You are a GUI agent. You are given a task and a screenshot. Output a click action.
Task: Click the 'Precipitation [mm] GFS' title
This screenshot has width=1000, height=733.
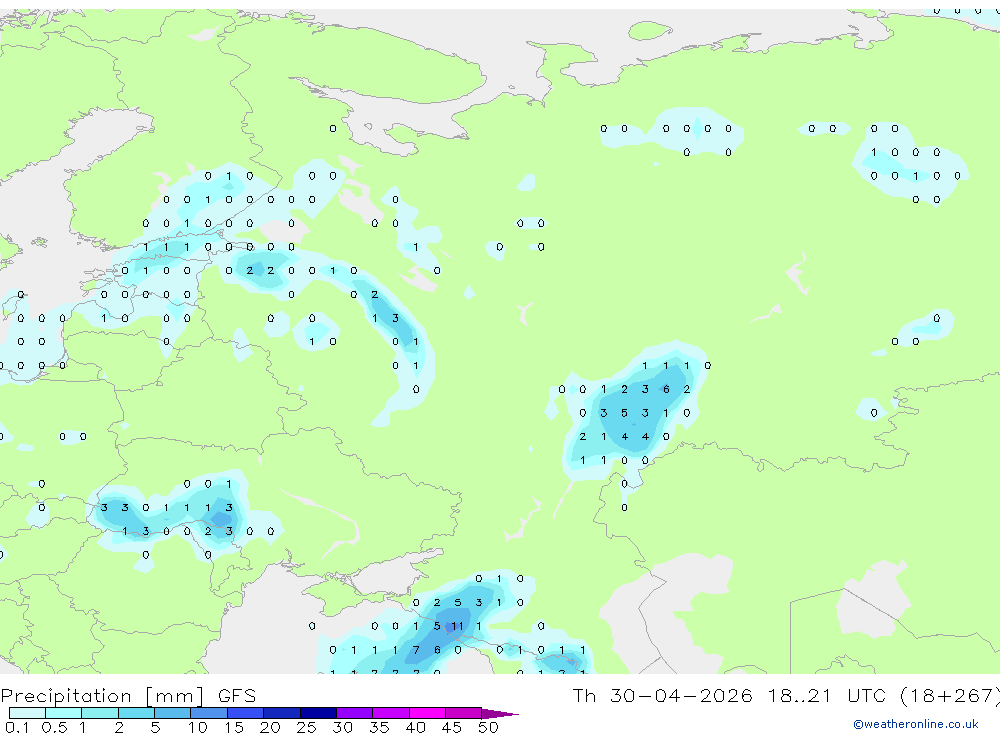click(x=128, y=695)
